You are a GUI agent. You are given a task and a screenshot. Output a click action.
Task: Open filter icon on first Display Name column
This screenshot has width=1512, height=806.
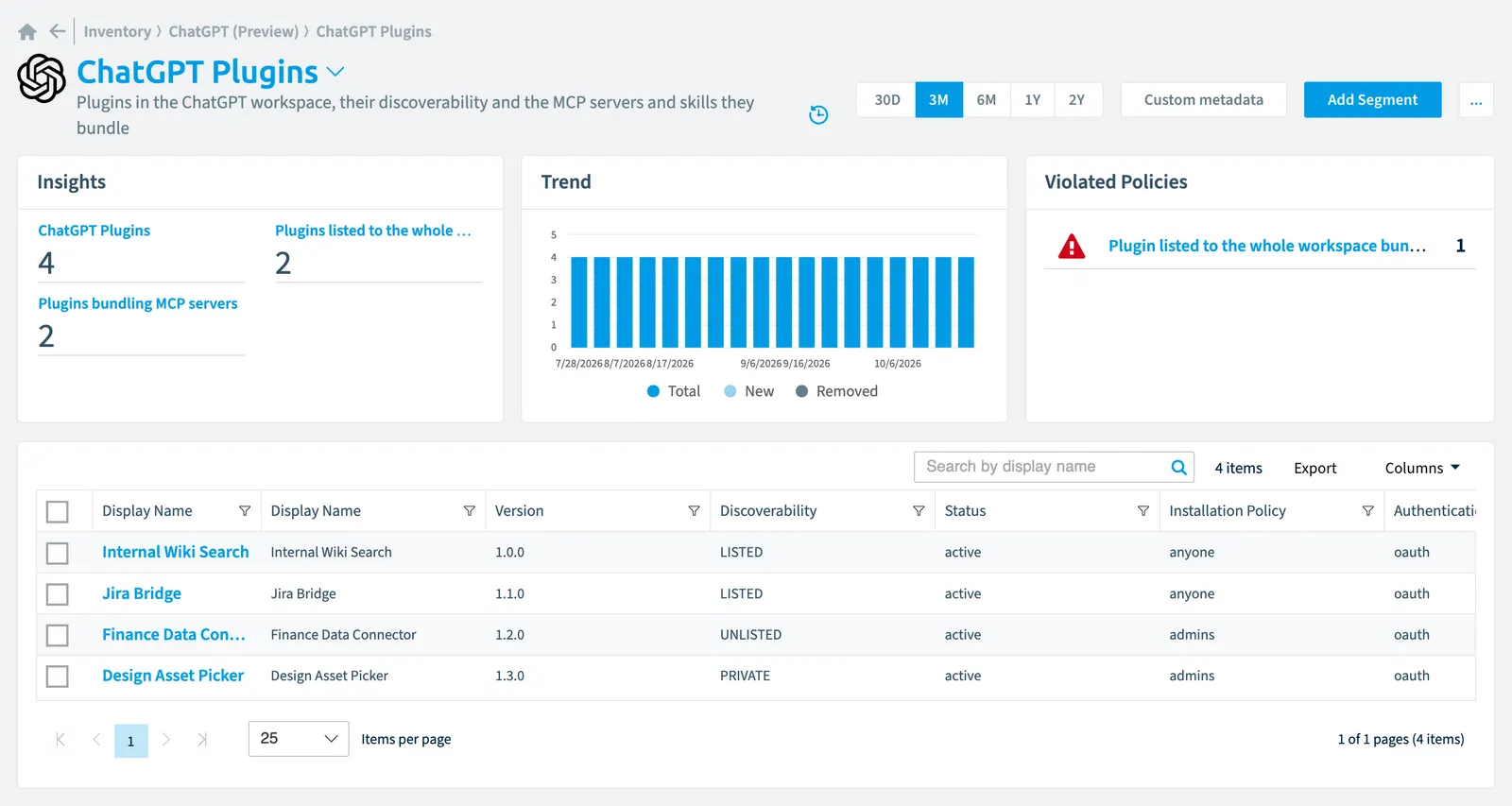pos(245,510)
